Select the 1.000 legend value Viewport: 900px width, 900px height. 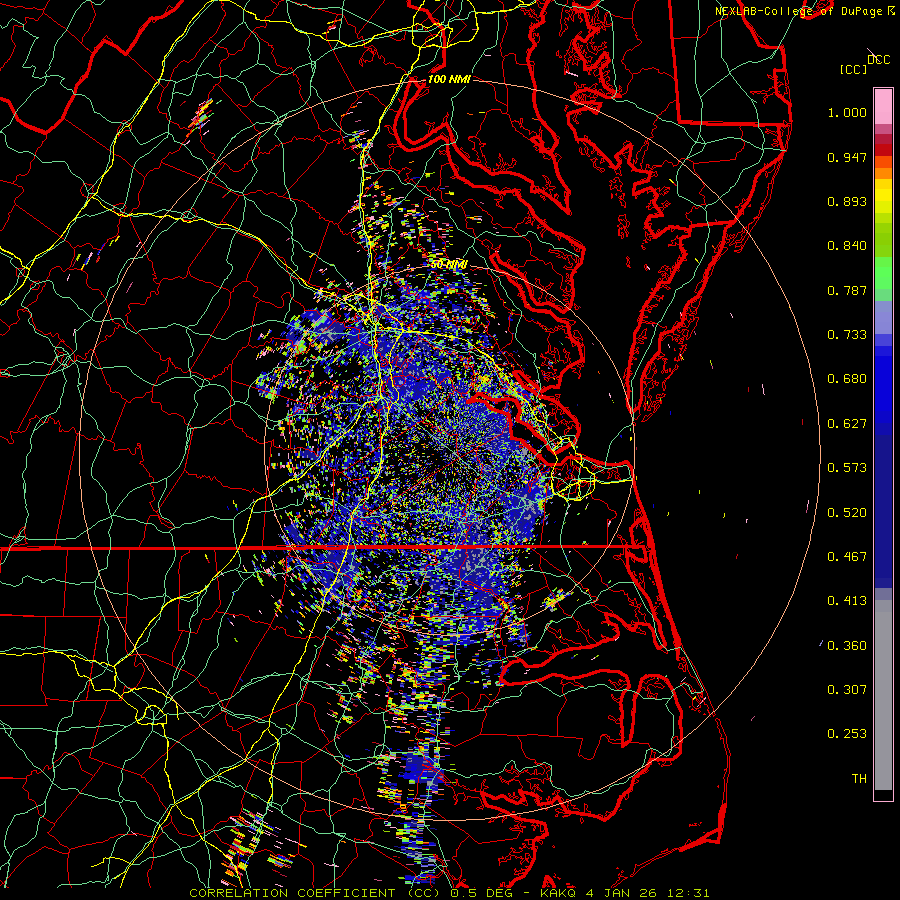(x=847, y=112)
